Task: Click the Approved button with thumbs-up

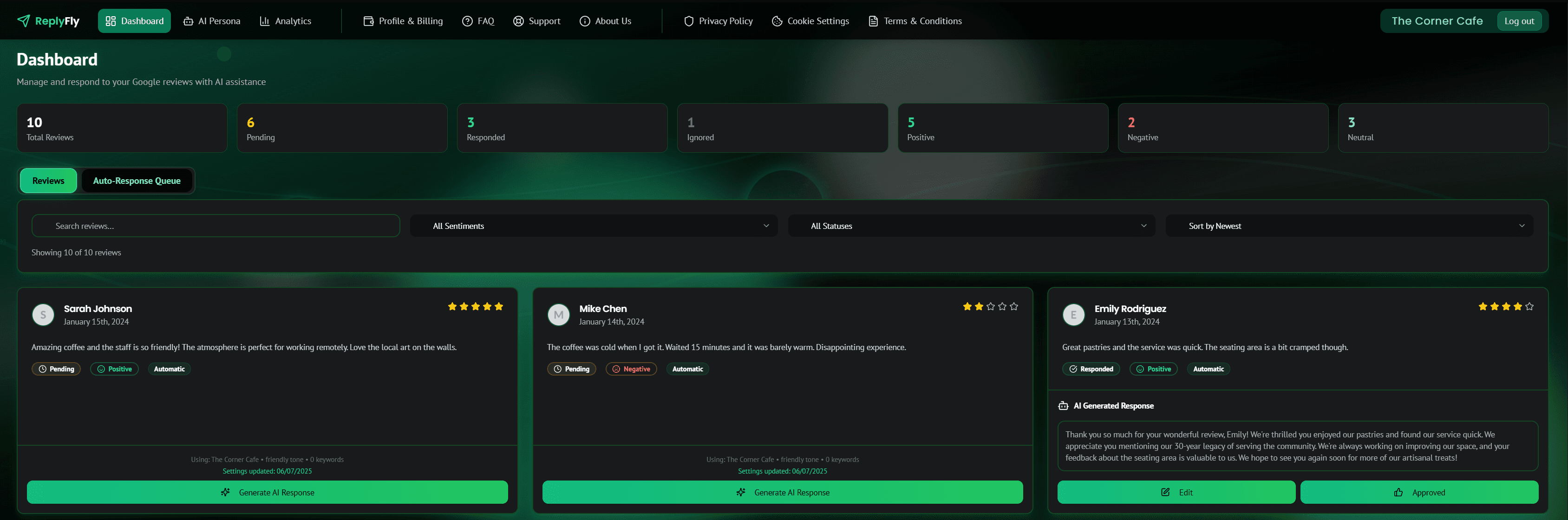Action: [1419, 492]
